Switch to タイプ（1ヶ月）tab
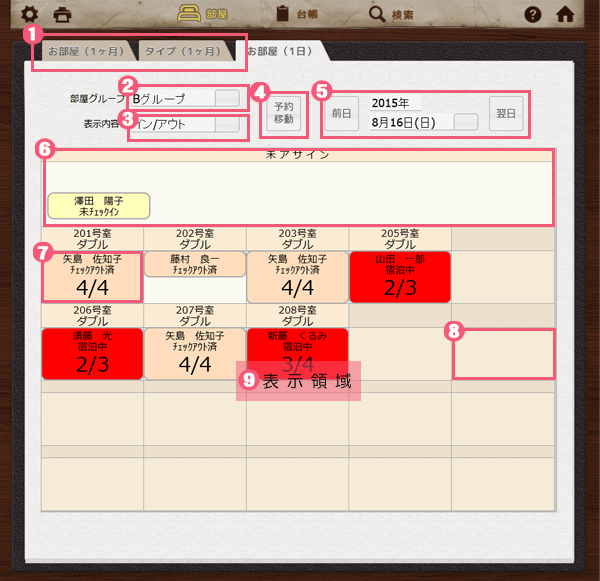 [185, 51]
